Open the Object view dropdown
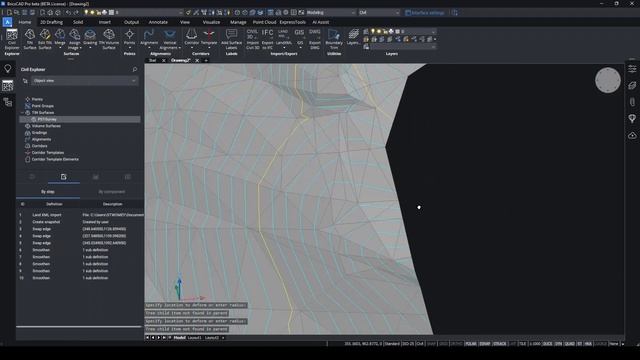This screenshot has width=640, height=360. [x=84, y=81]
